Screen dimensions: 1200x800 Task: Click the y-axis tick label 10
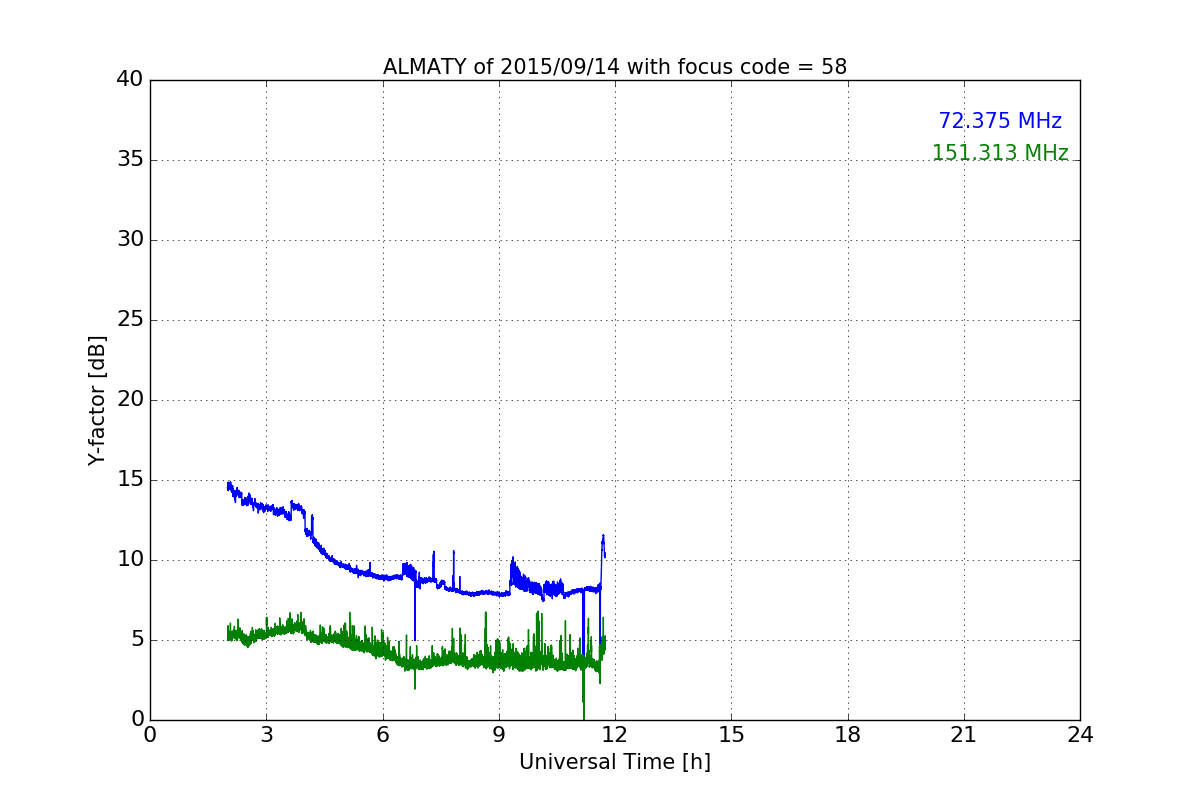tap(130, 560)
